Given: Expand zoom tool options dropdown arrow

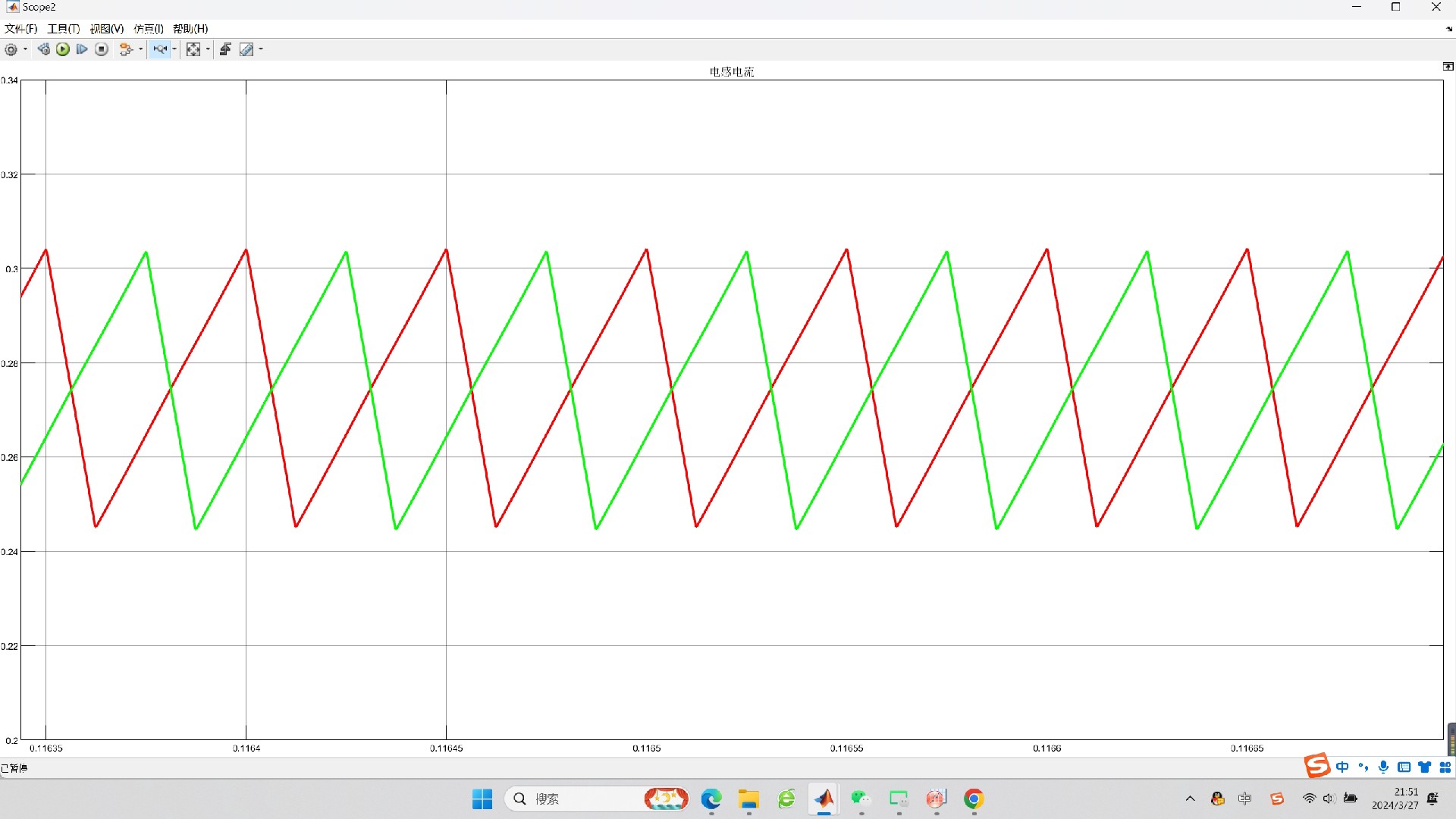Looking at the screenshot, I should pyautogui.click(x=175, y=49).
